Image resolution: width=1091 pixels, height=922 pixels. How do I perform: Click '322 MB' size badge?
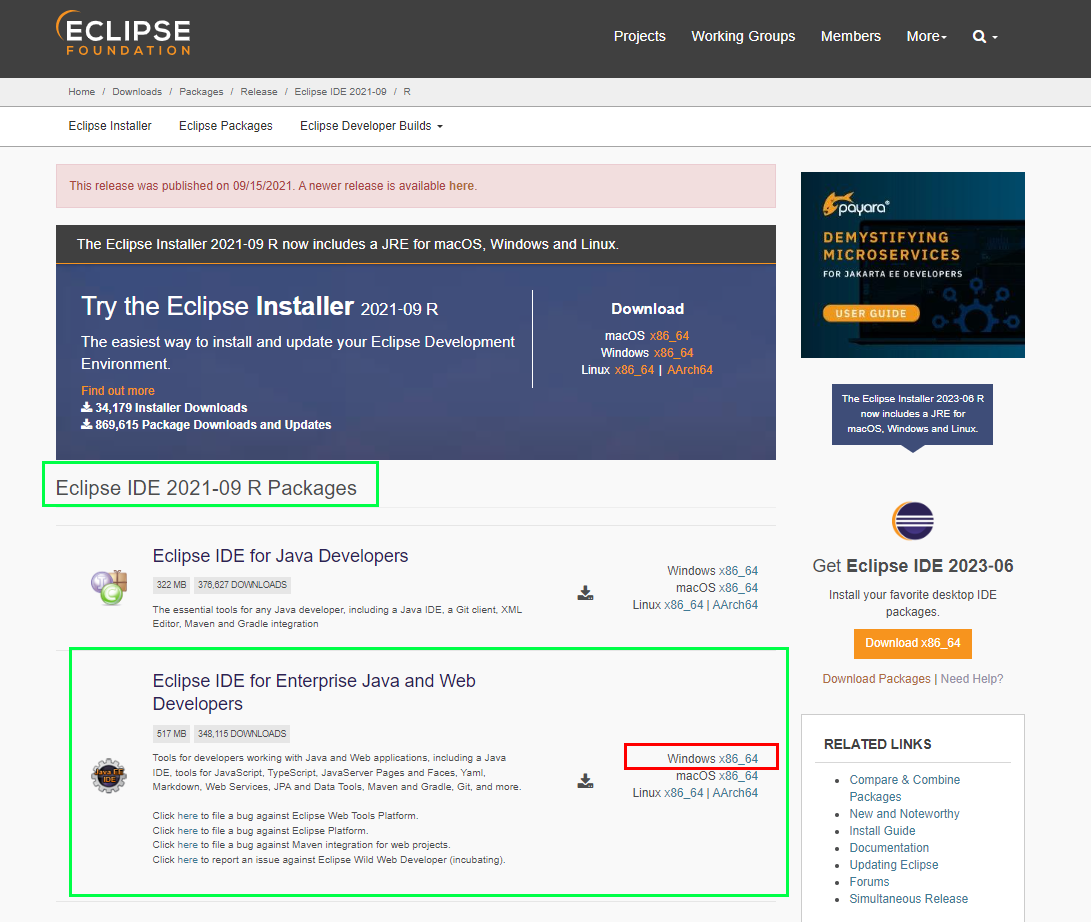(171, 585)
